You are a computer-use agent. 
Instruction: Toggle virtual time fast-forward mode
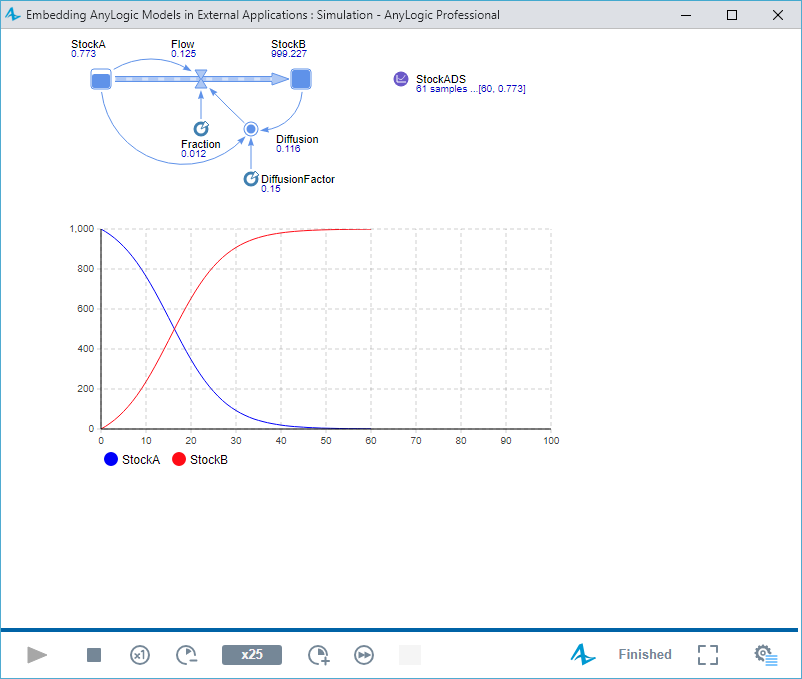[x=364, y=655]
